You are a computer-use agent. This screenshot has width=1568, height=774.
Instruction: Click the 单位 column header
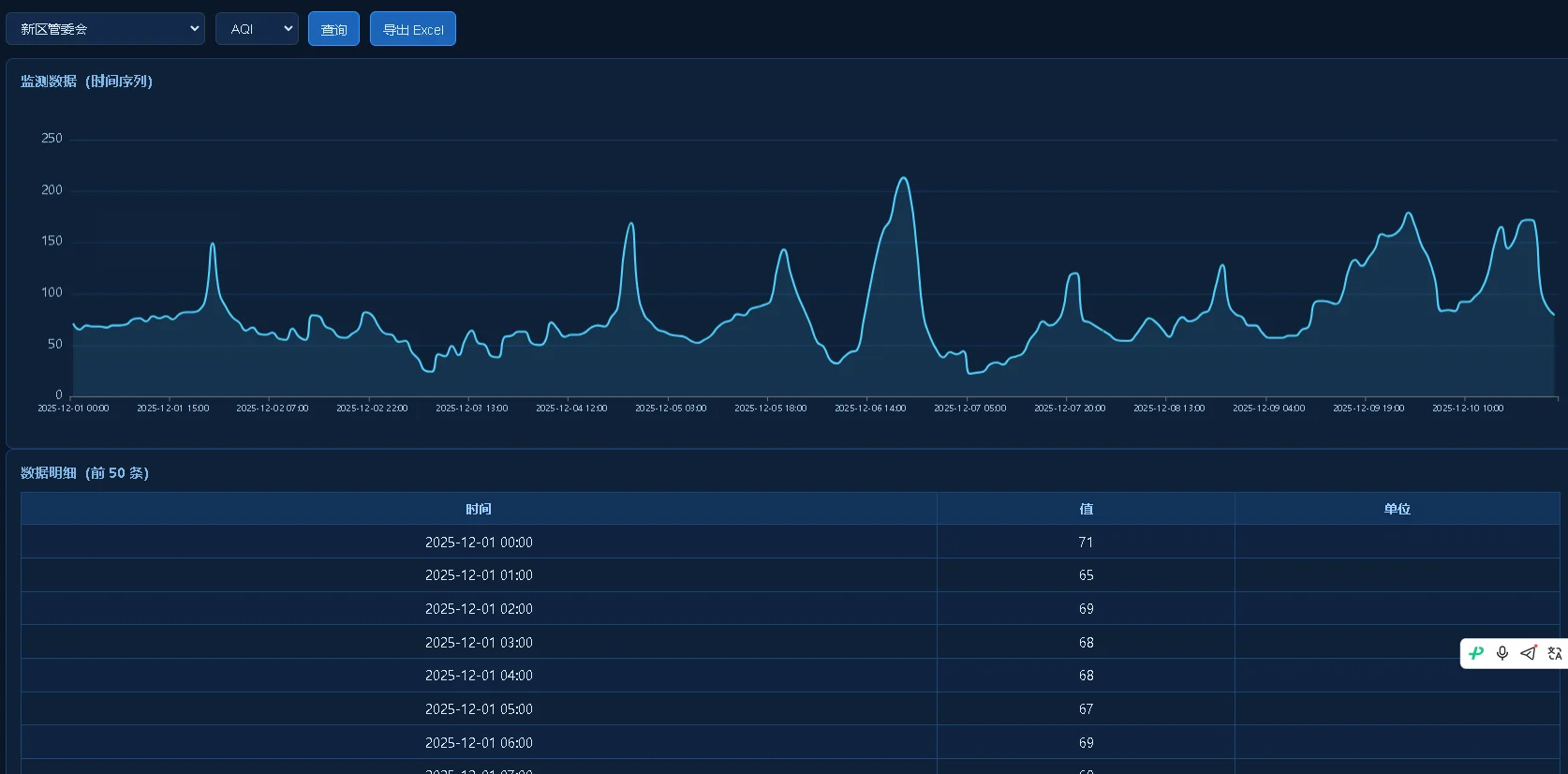click(1397, 509)
